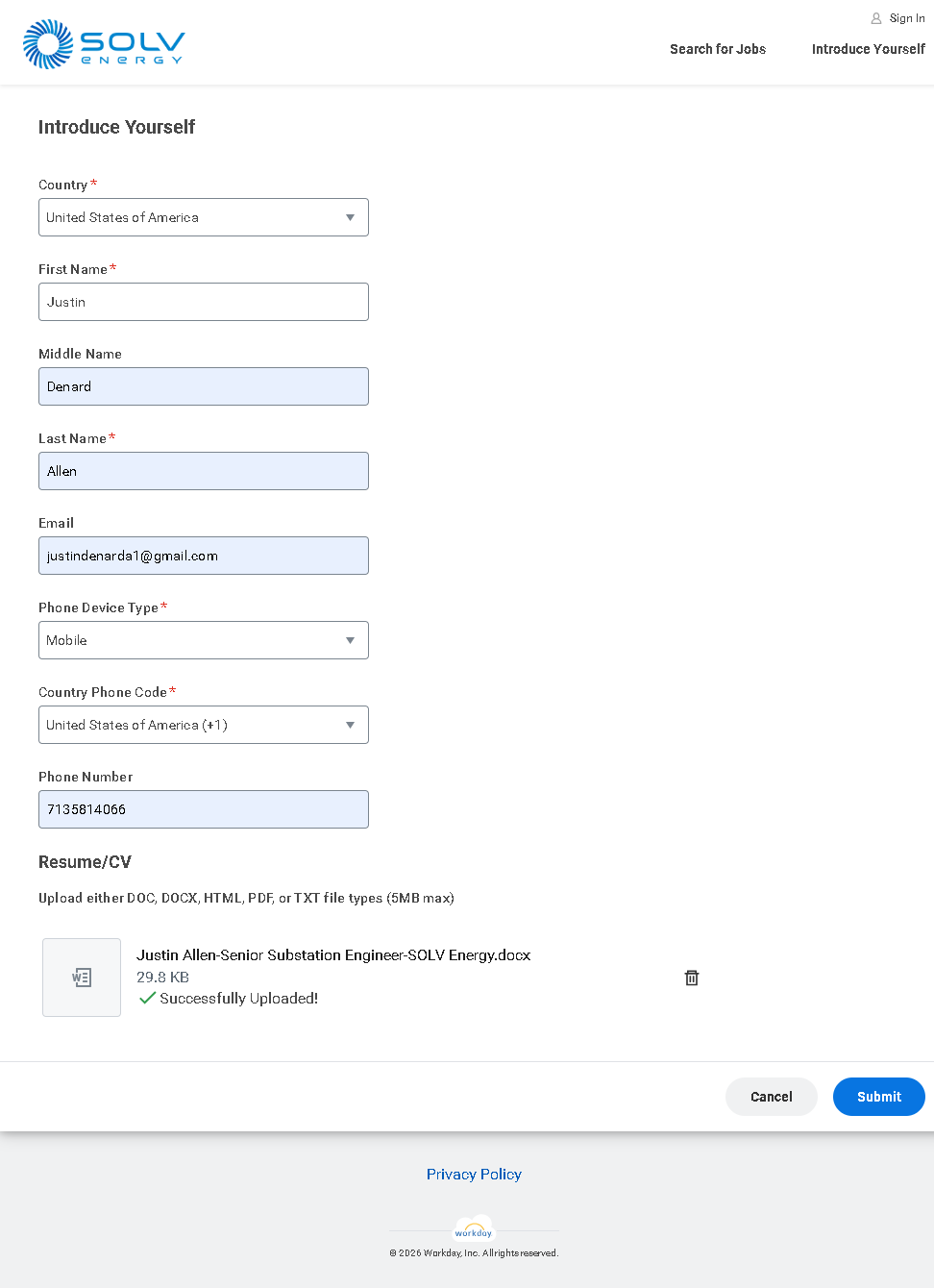934x1288 pixels.
Task: Open the Country dropdown
Action: pyautogui.click(x=204, y=217)
